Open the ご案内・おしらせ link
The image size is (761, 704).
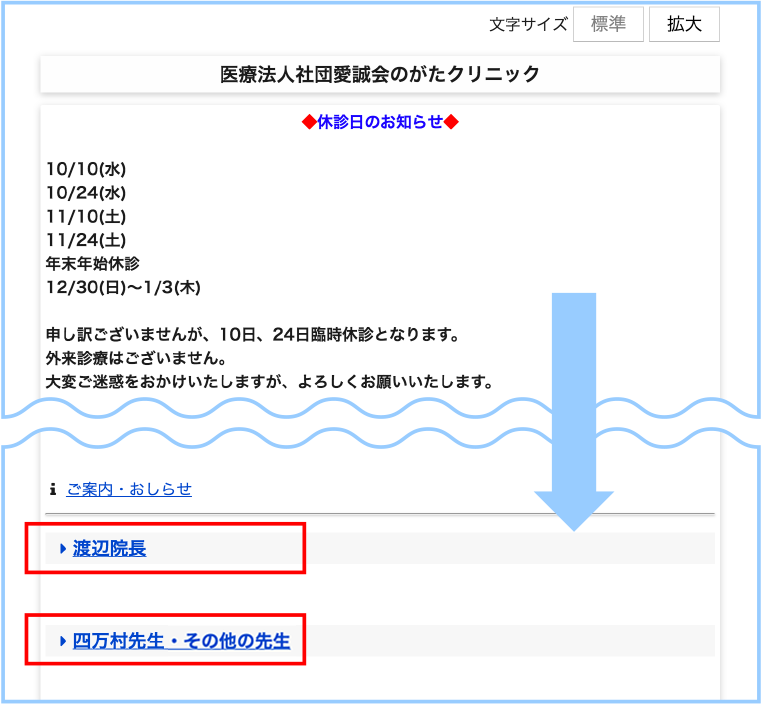coord(129,489)
